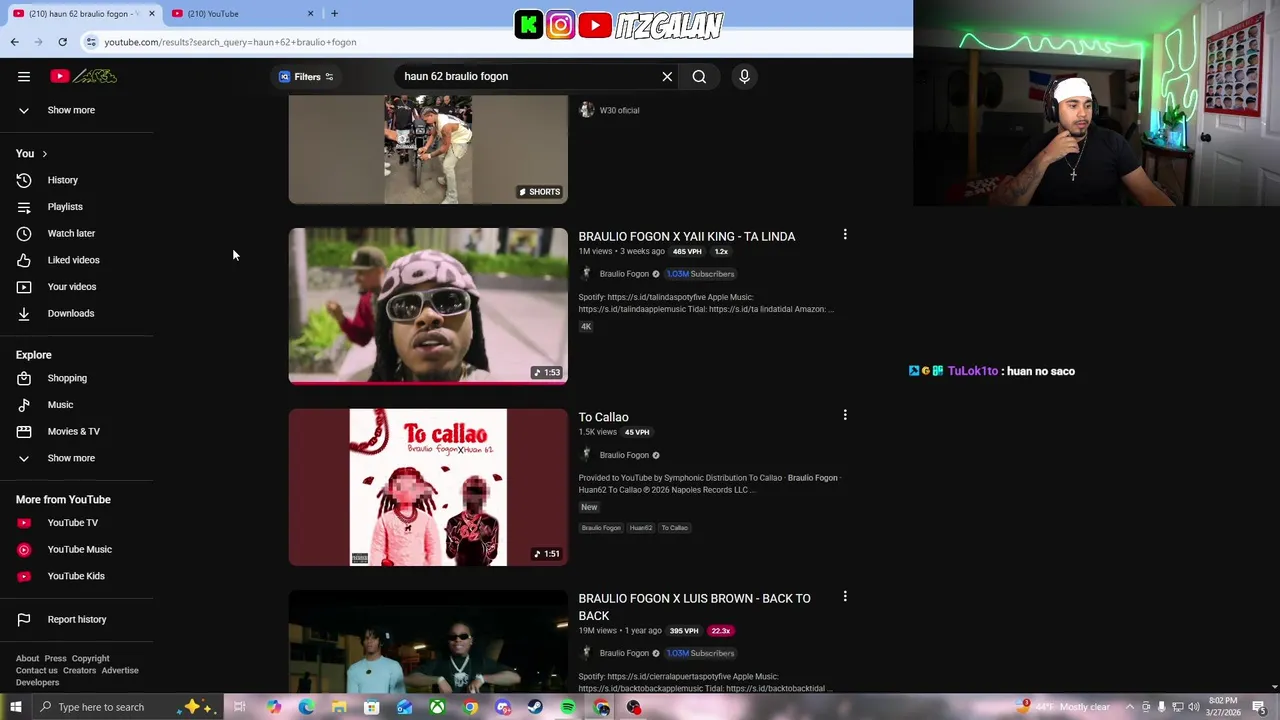Open Braulio Fogon channel under TA LINDA

click(624, 274)
